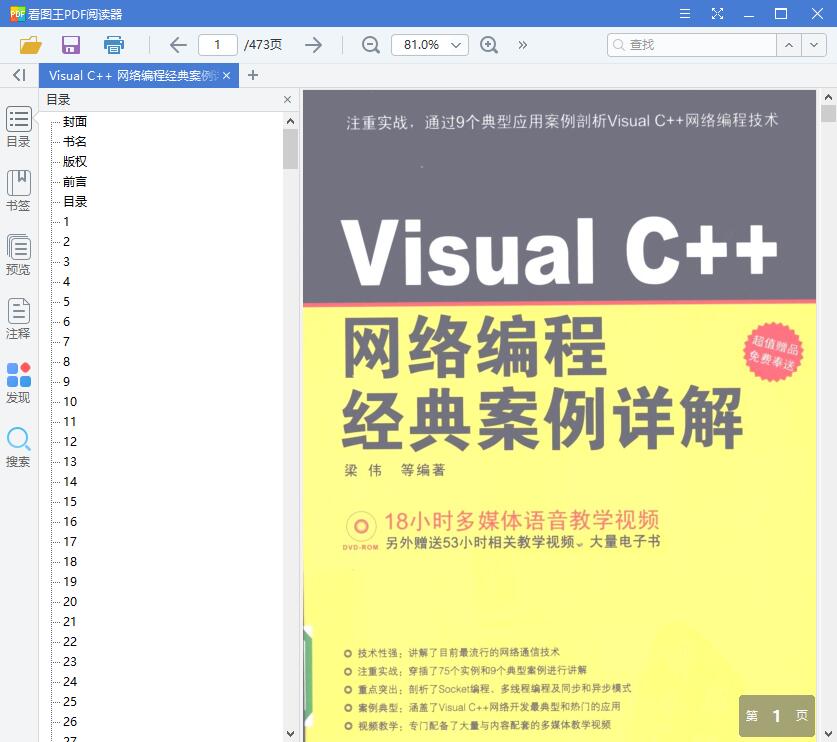
Task: Jump to outline entry 1
Action: click(66, 222)
